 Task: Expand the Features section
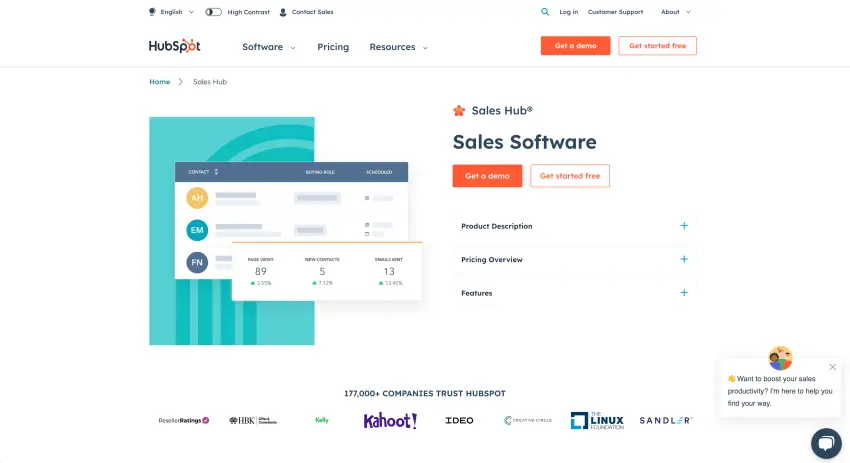pyautogui.click(x=575, y=293)
